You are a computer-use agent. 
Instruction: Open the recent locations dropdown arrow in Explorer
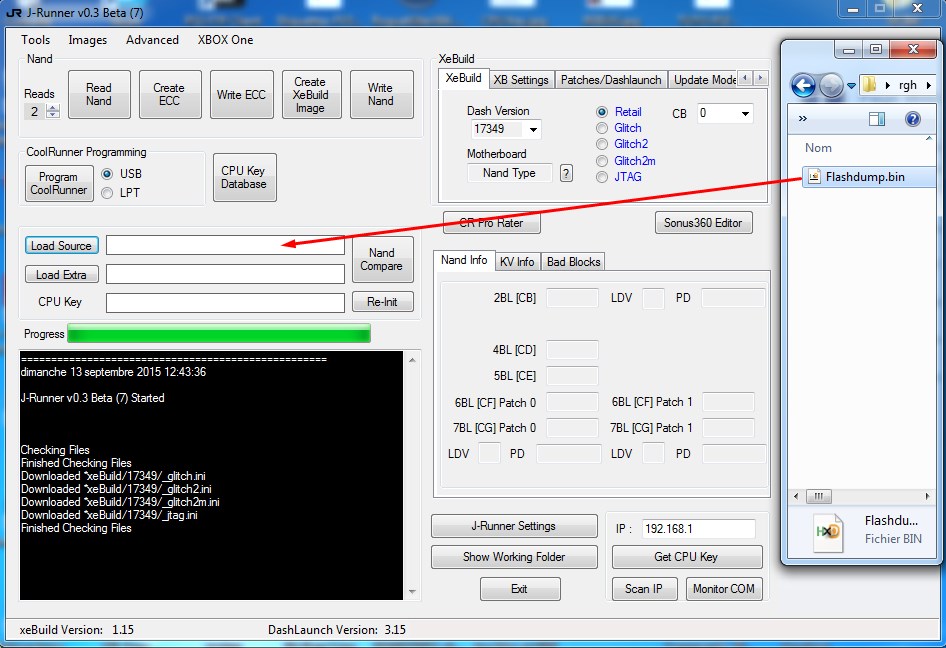click(x=852, y=86)
